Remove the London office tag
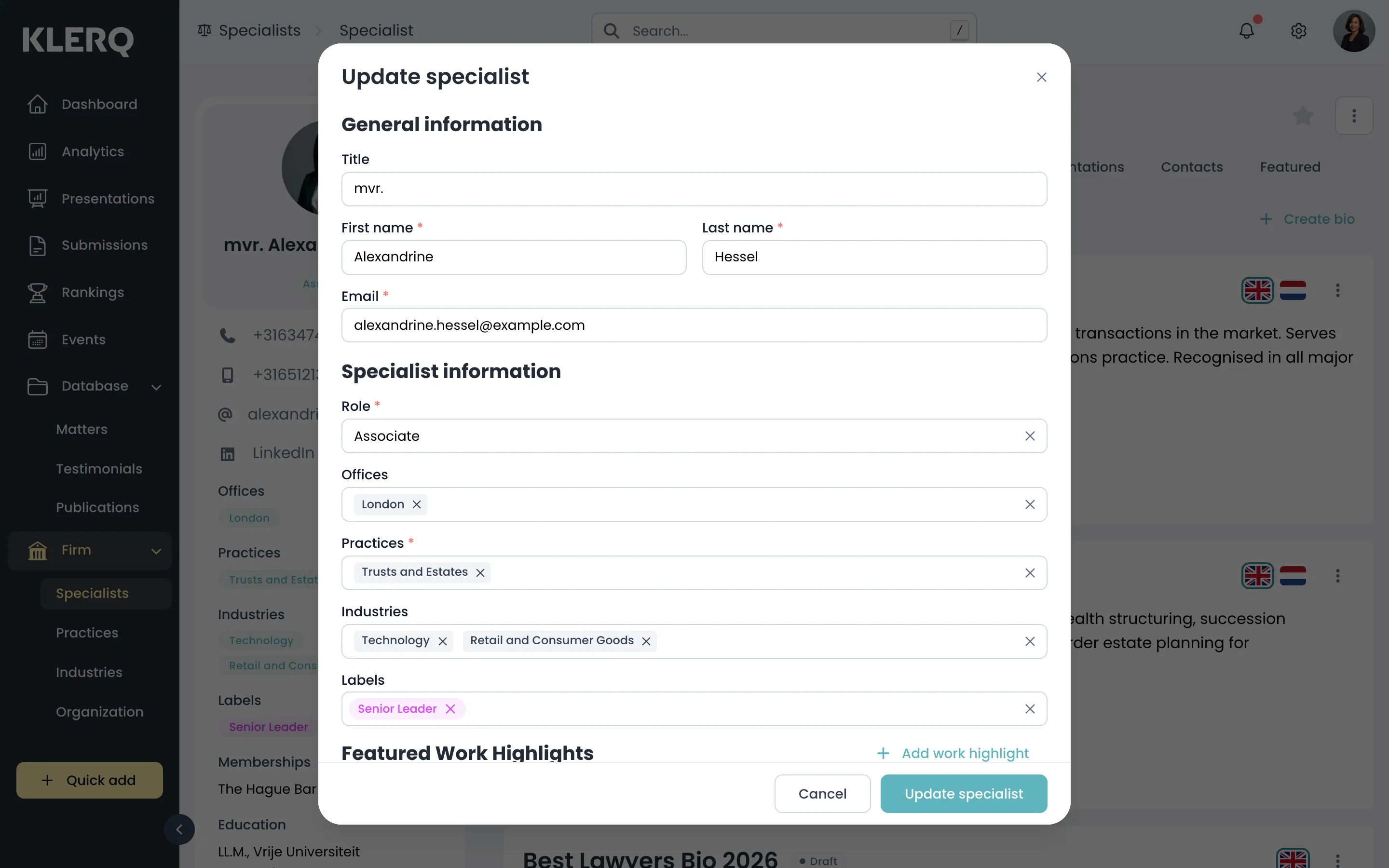The image size is (1389, 868). (417, 504)
